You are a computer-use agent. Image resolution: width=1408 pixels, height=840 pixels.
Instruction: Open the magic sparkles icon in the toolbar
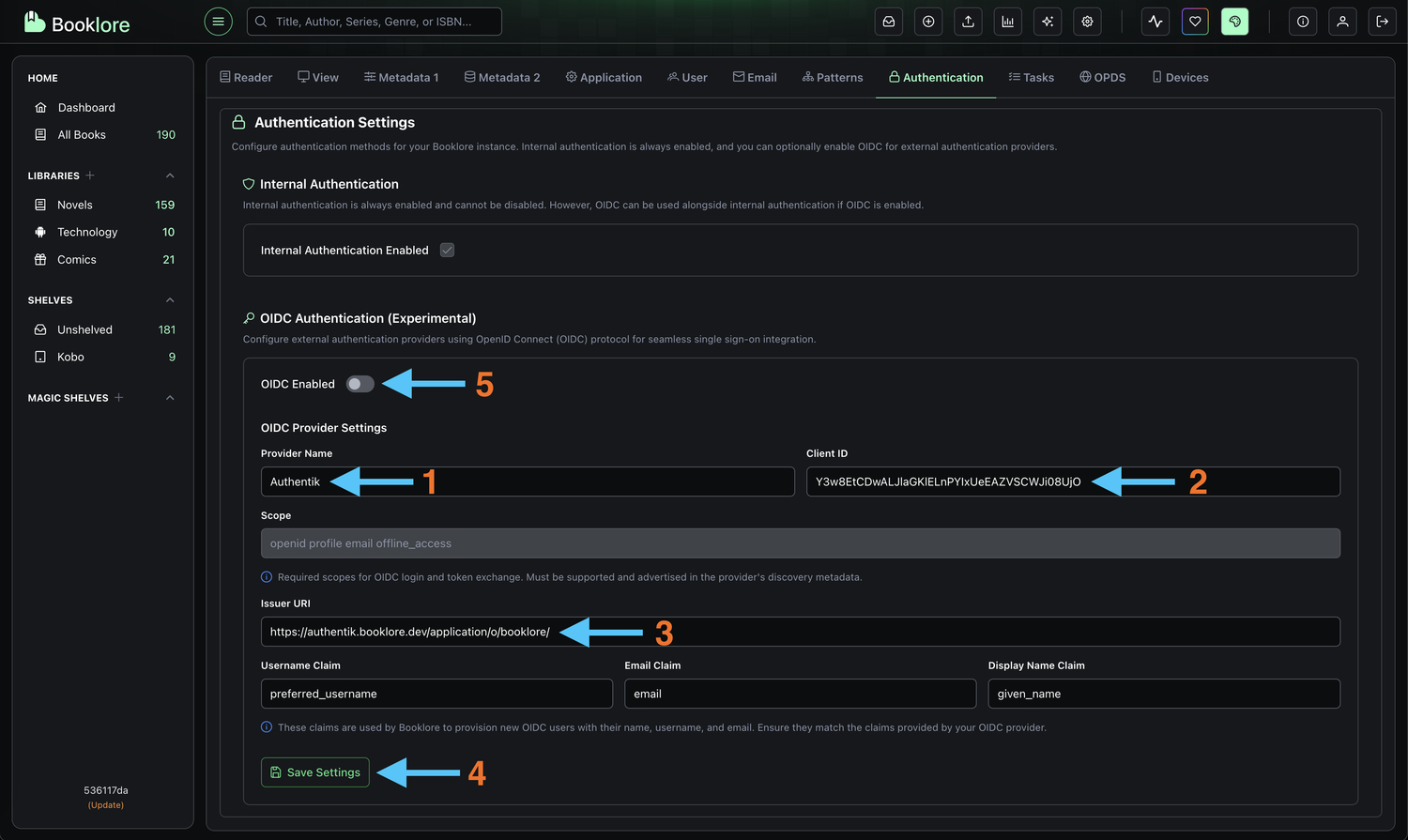point(1047,21)
